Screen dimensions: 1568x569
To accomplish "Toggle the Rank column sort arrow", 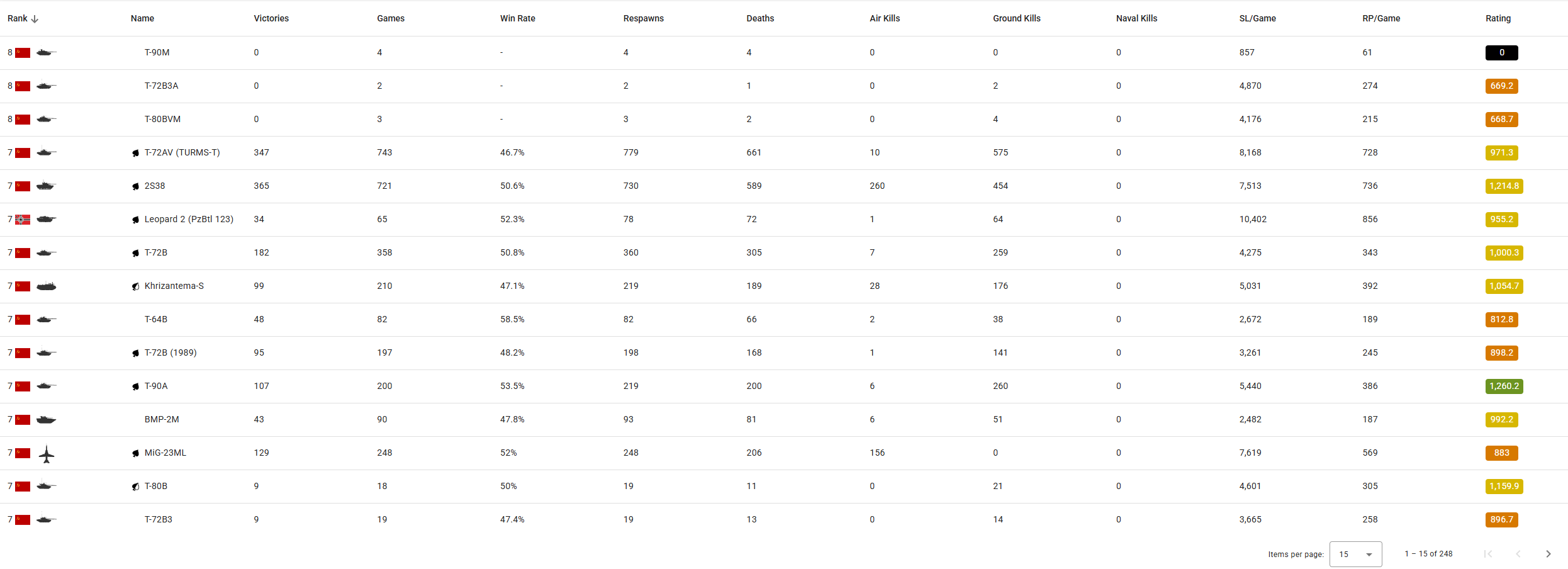I will 35,19.
